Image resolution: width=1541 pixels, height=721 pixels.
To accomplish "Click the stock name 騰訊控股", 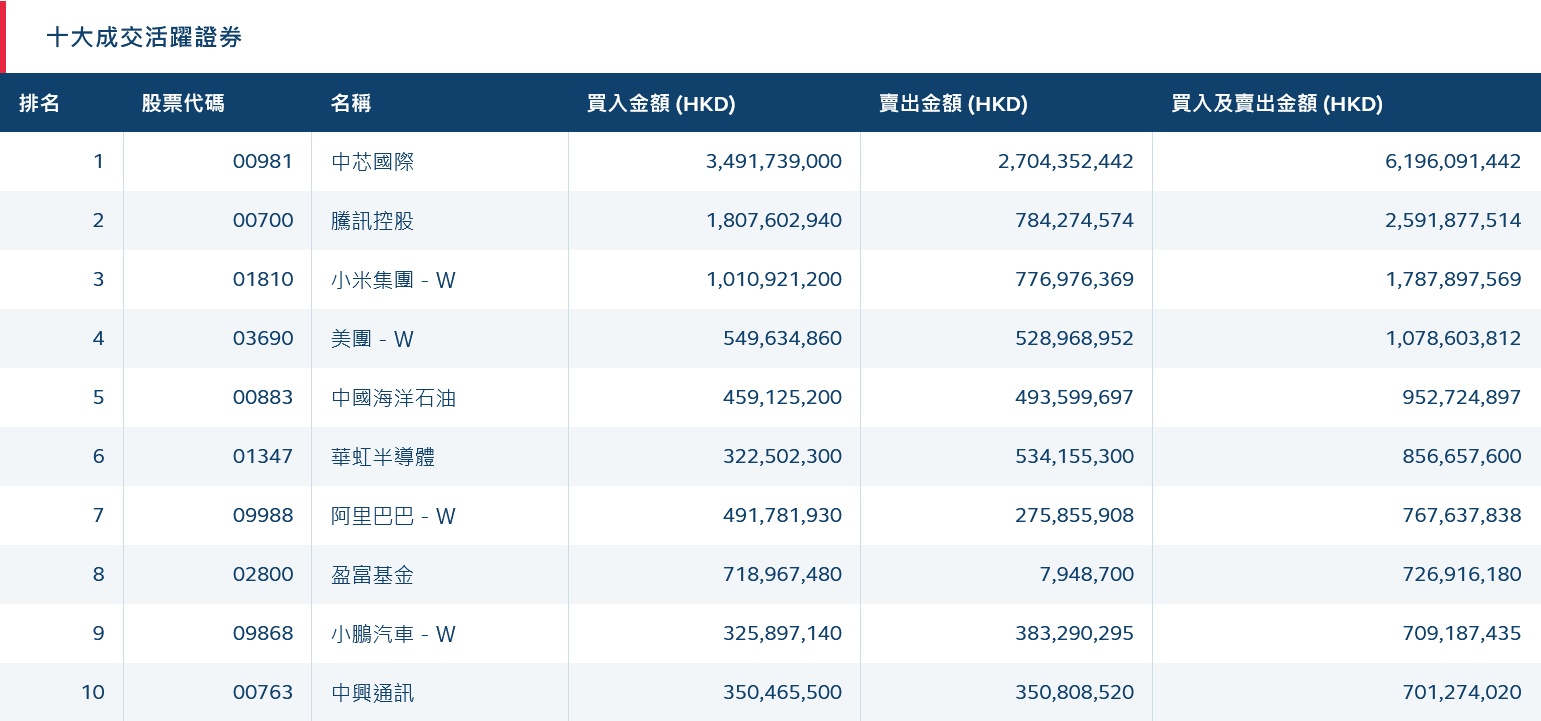I will [x=372, y=220].
